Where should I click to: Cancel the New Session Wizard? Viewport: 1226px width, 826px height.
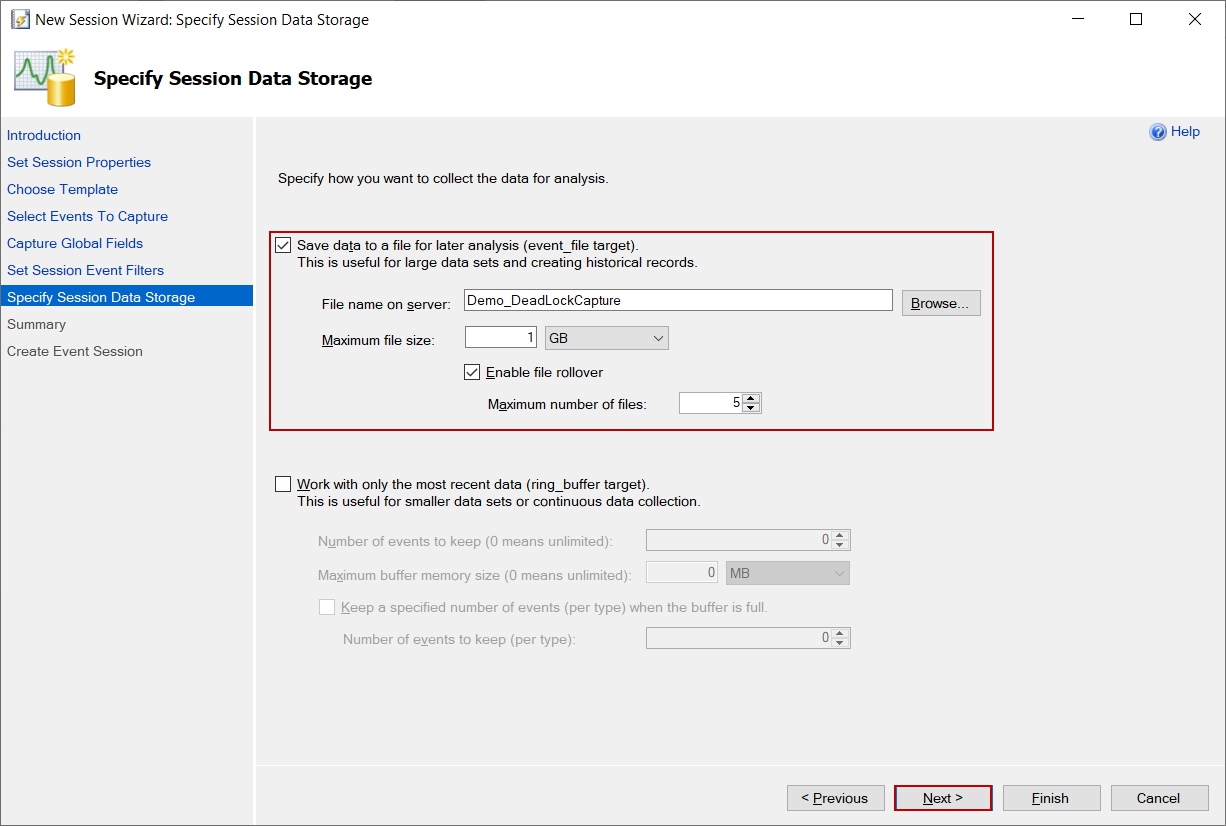(1158, 798)
